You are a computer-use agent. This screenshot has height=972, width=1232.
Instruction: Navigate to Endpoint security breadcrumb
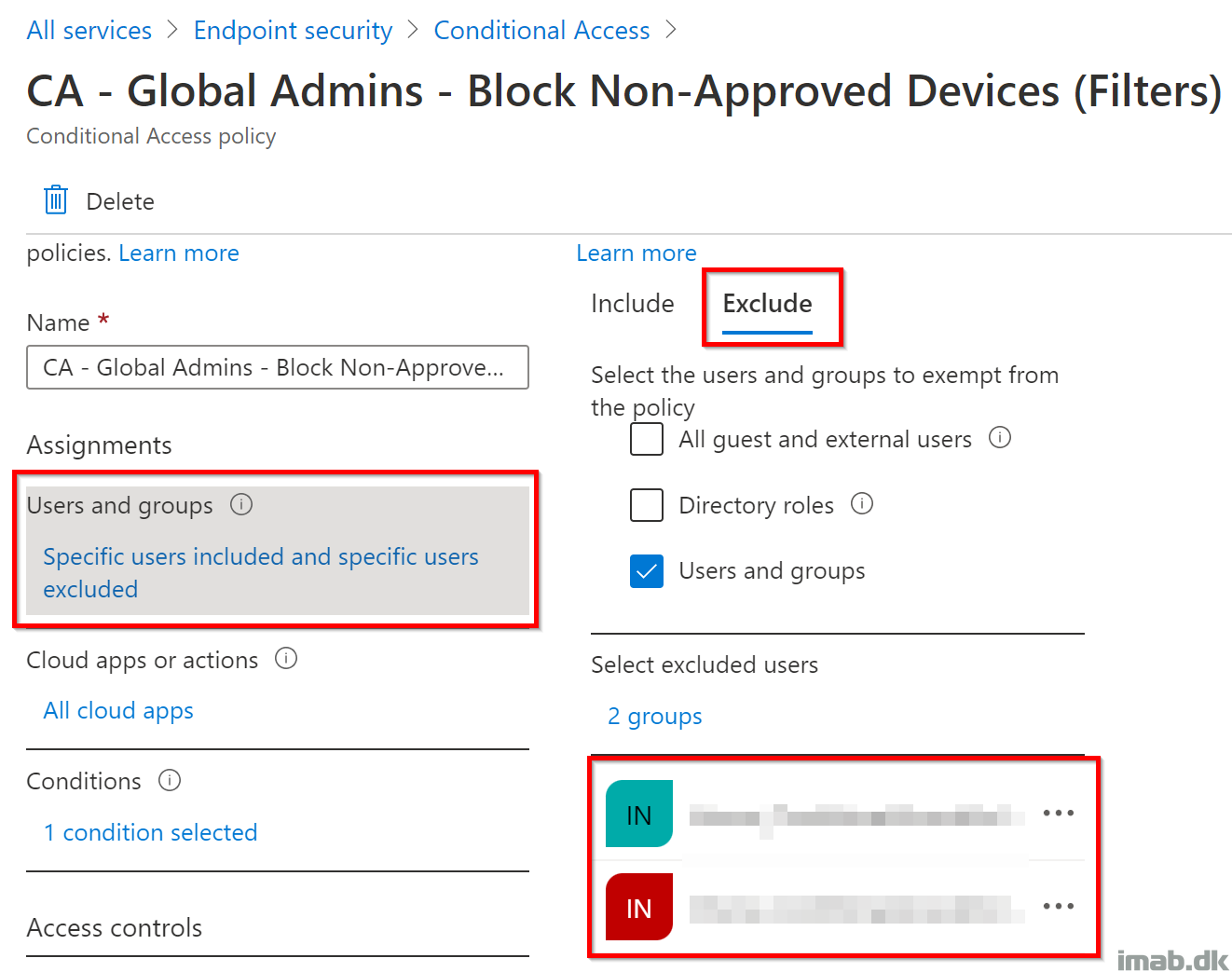pos(293,31)
